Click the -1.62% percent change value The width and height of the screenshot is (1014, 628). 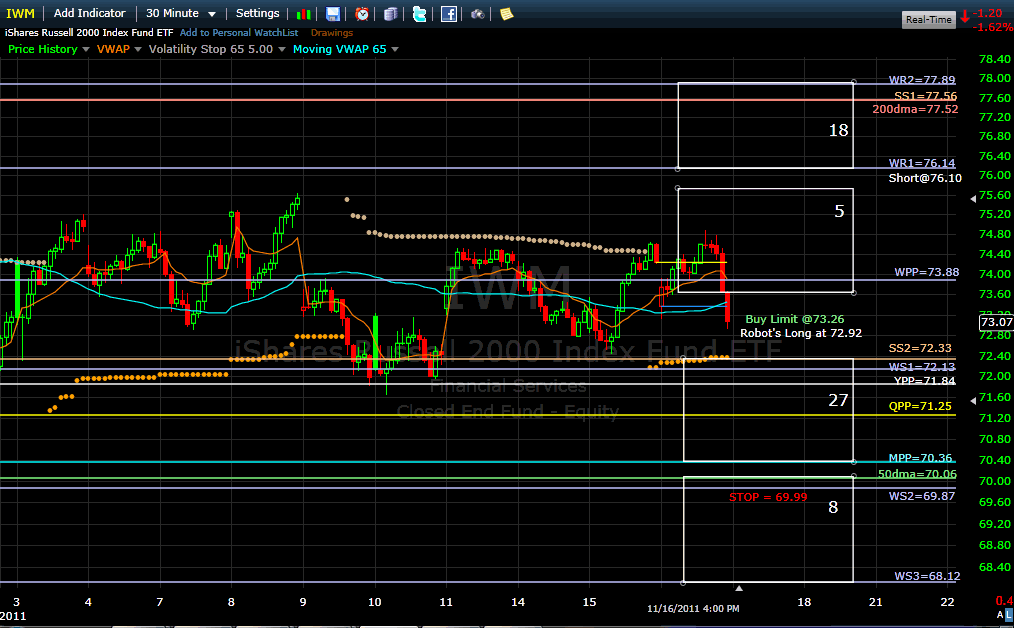point(993,27)
